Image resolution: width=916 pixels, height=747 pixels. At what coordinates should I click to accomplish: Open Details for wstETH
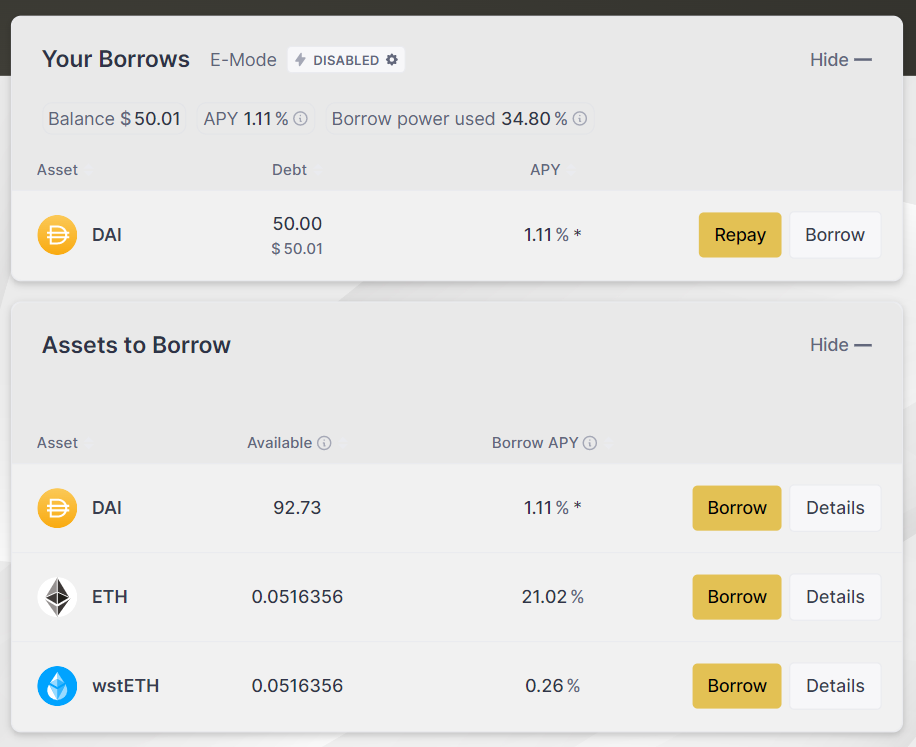[x=835, y=686]
